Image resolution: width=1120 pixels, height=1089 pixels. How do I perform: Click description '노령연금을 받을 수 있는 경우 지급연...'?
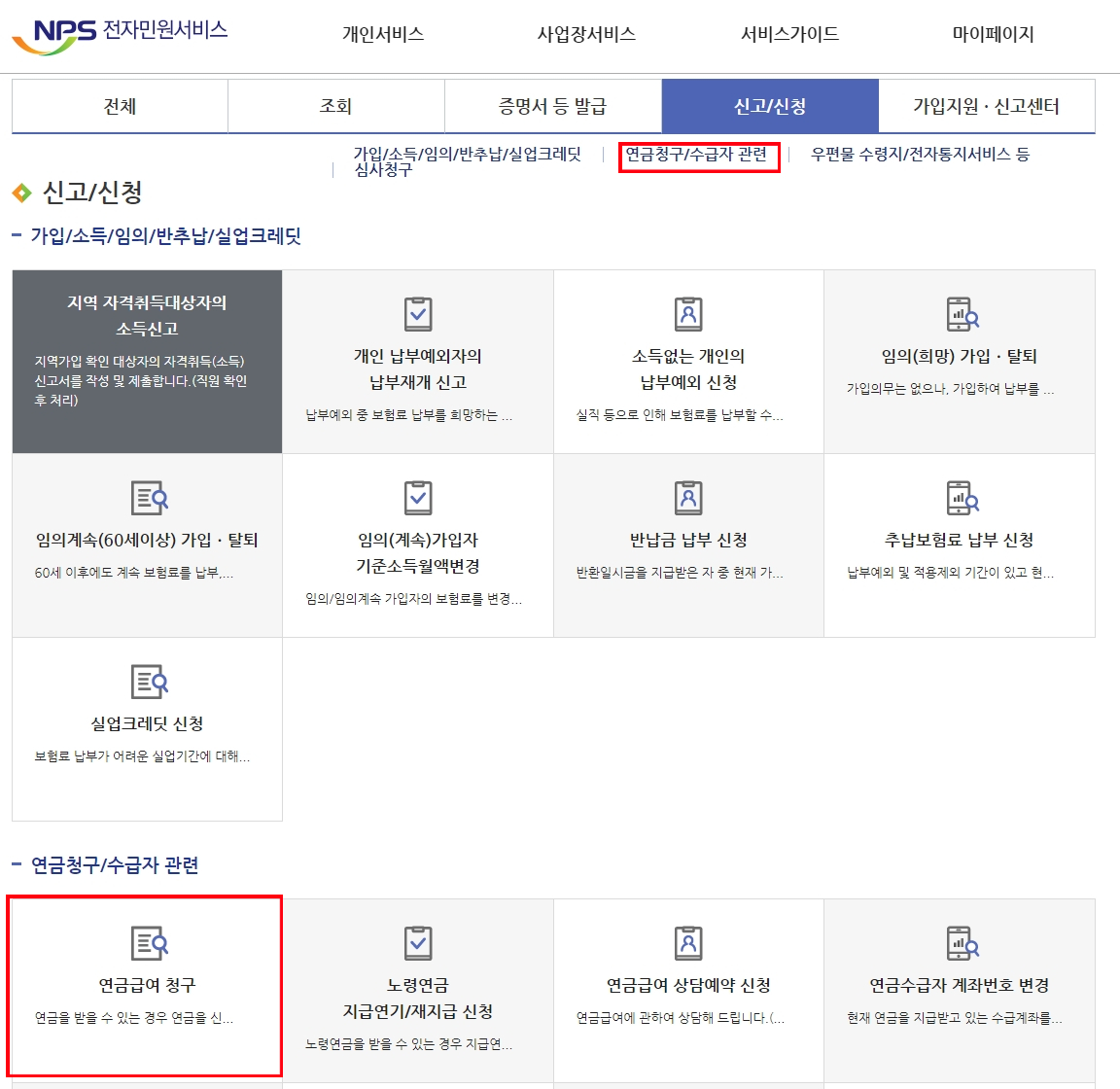pos(408,1044)
